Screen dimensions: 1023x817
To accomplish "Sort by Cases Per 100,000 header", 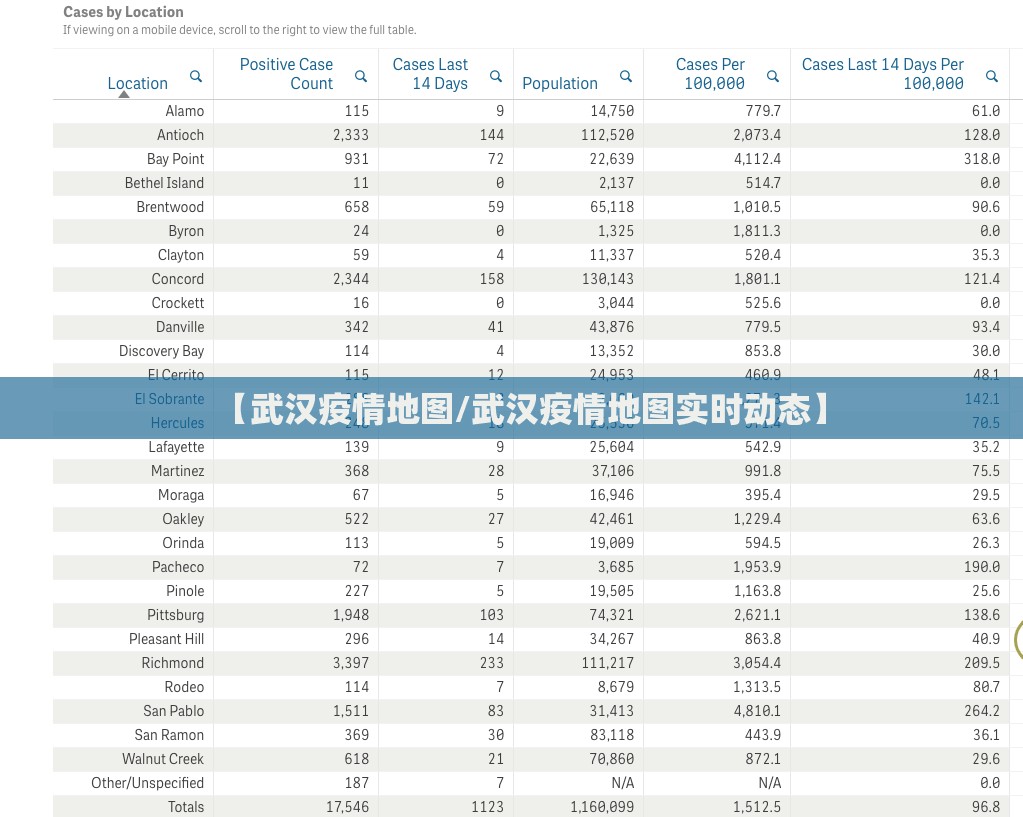I will 710,74.
